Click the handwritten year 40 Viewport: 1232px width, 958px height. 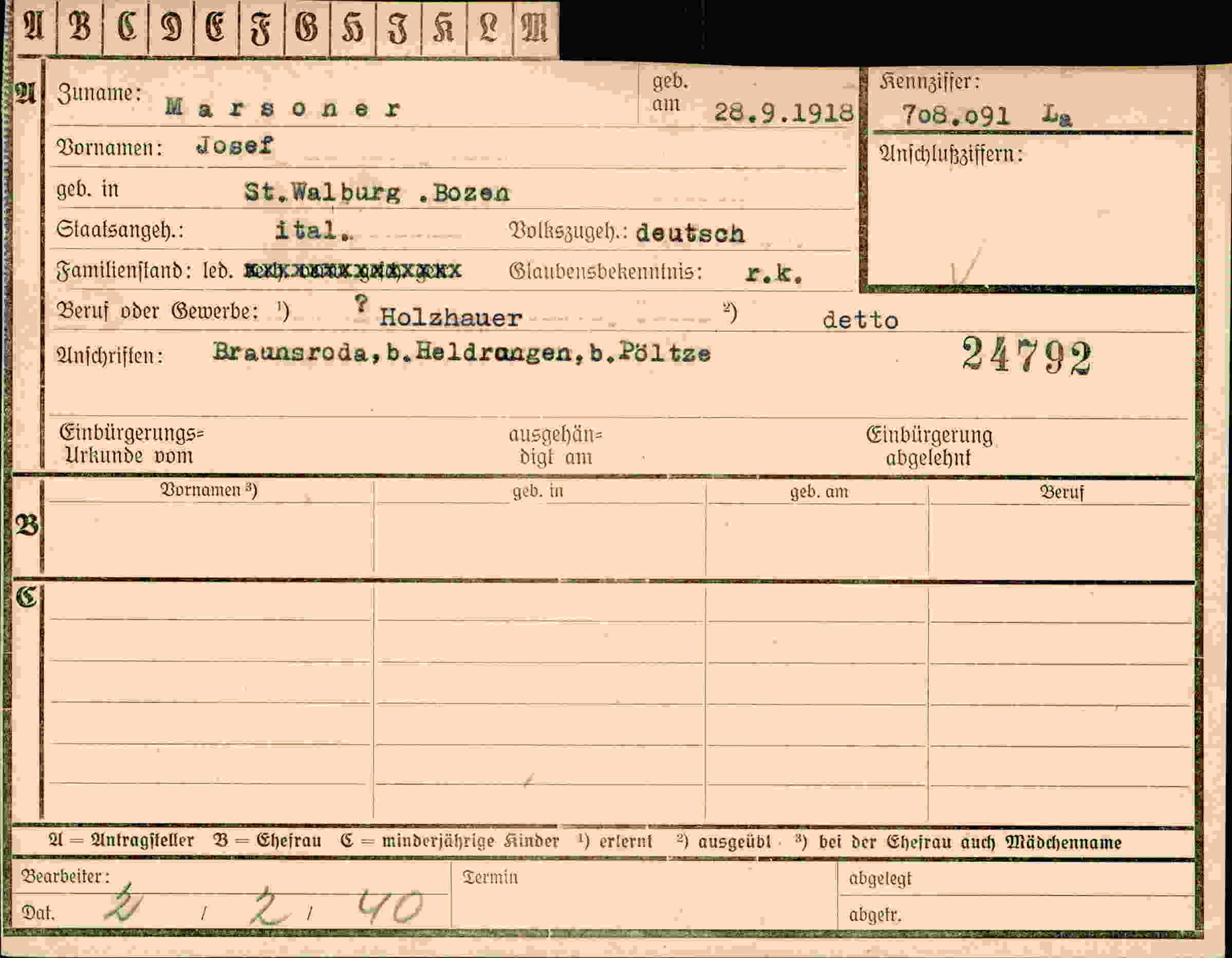(390, 908)
